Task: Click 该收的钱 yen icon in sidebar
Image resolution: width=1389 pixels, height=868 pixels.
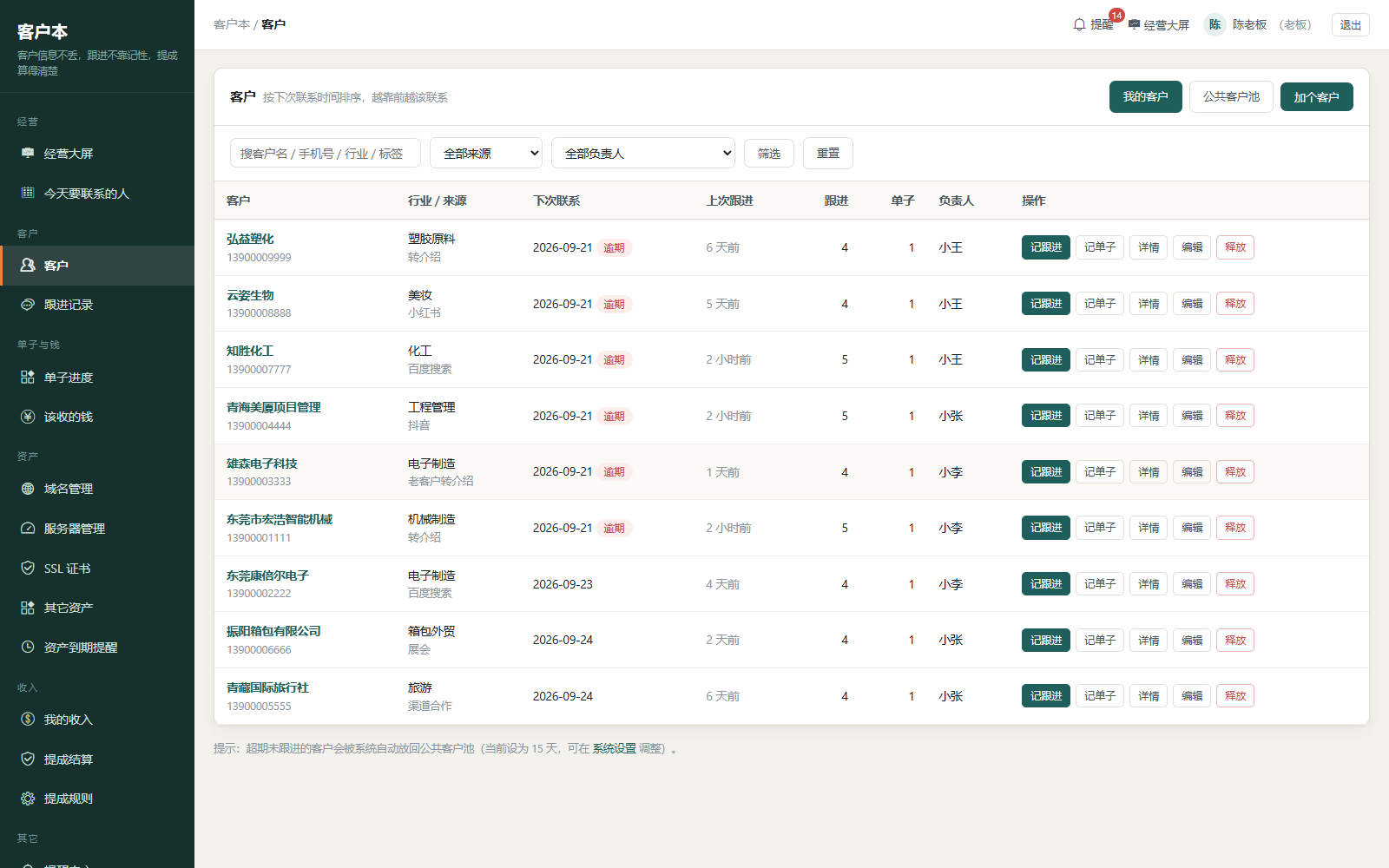Action: pos(28,417)
